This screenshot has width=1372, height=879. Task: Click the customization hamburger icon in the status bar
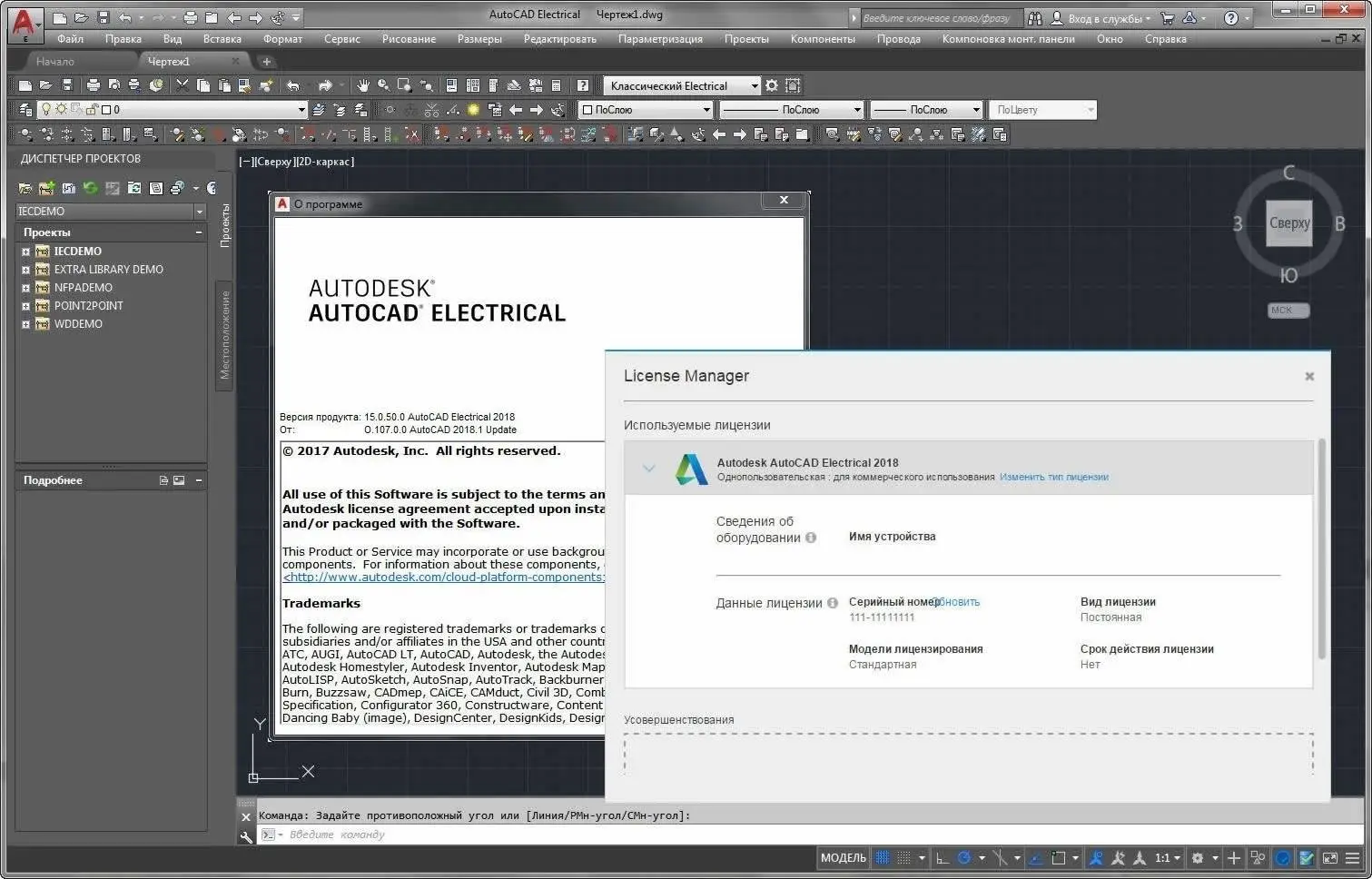(x=1352, y=857)
